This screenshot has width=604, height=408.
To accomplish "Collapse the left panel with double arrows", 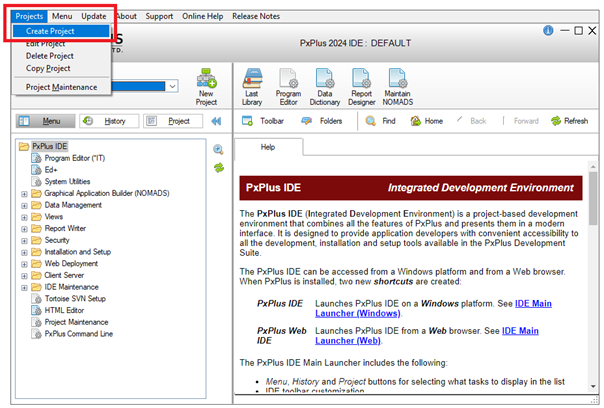I will coord(215,121).
